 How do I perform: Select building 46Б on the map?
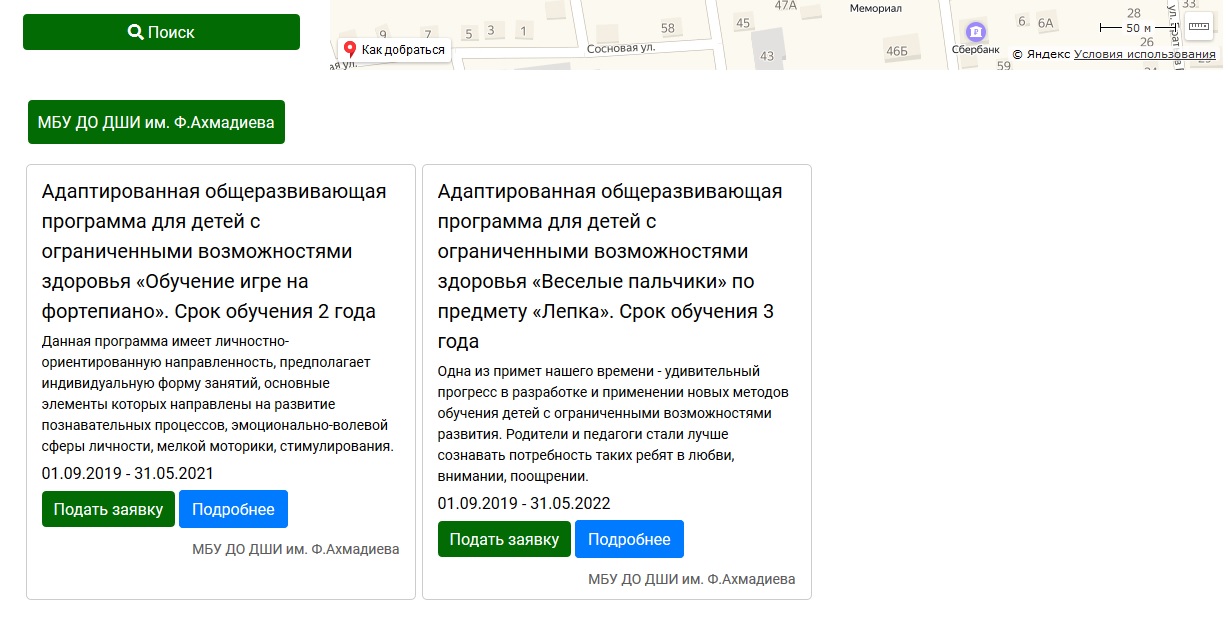tap(896, 51)
